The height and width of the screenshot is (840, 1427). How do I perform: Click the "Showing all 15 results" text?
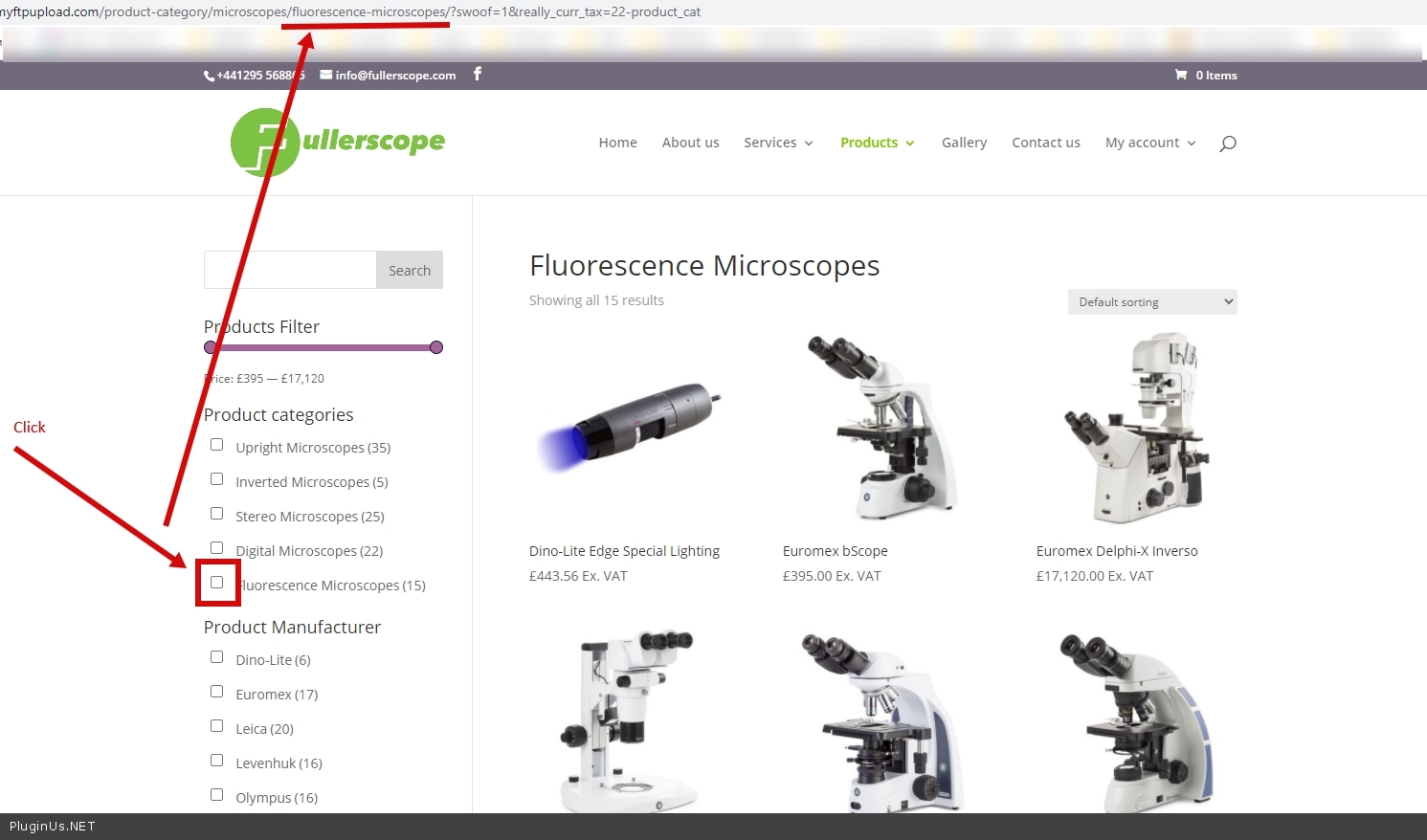click(596, 300)
